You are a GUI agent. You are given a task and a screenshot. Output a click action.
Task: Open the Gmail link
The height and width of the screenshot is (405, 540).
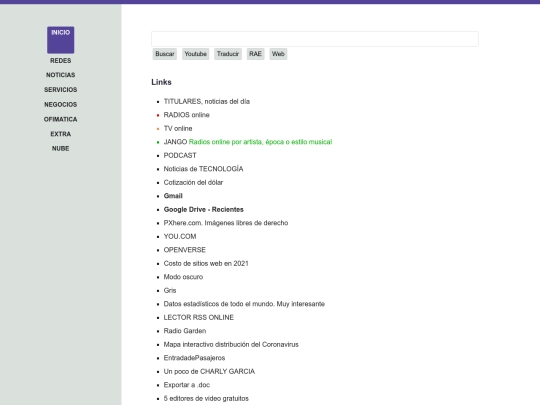173,196
